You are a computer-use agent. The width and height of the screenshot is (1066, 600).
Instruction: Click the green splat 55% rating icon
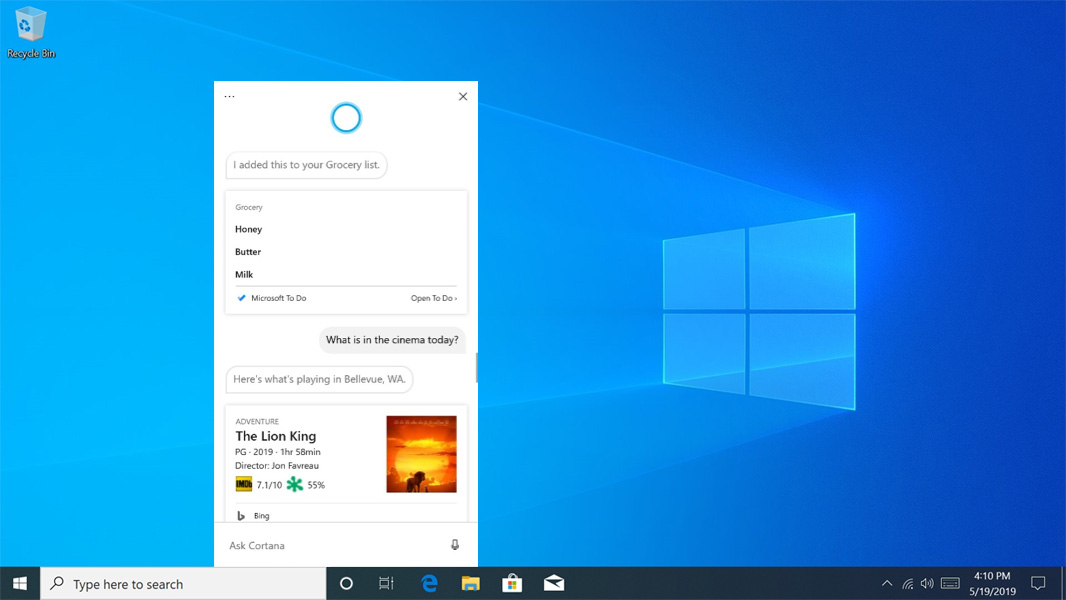294,484
